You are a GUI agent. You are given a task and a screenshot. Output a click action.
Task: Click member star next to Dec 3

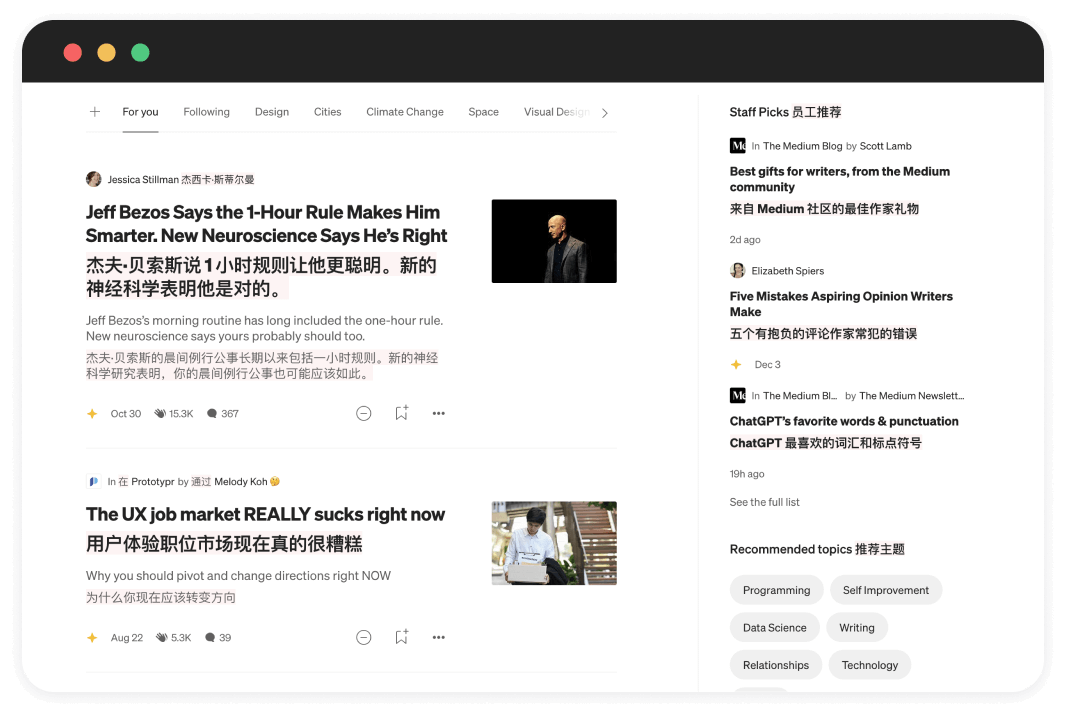pyautogui.click(x=736, y=364)
